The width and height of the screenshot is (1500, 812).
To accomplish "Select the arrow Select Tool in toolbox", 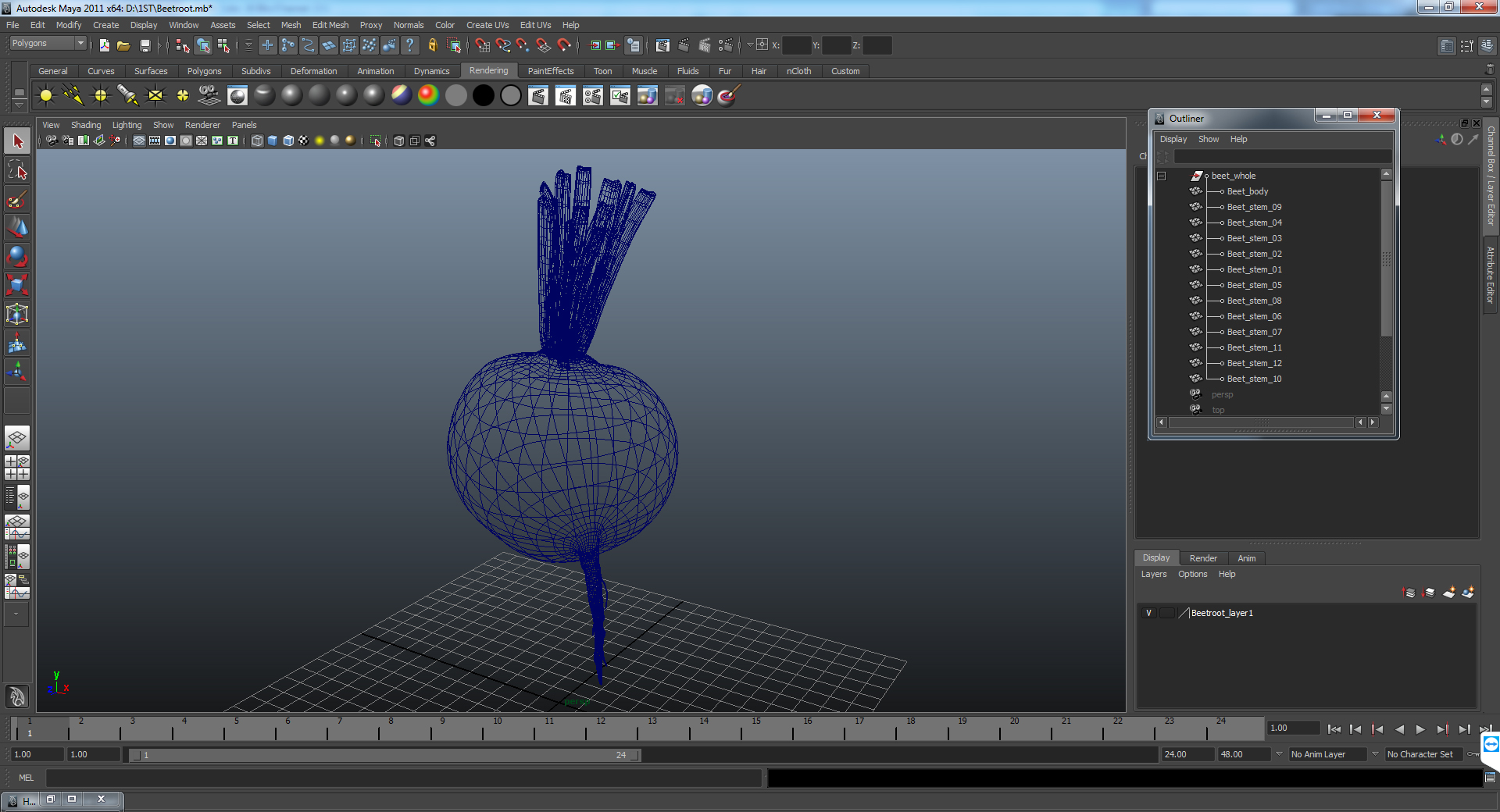I will pyautogui.click(x=17, y=141).
